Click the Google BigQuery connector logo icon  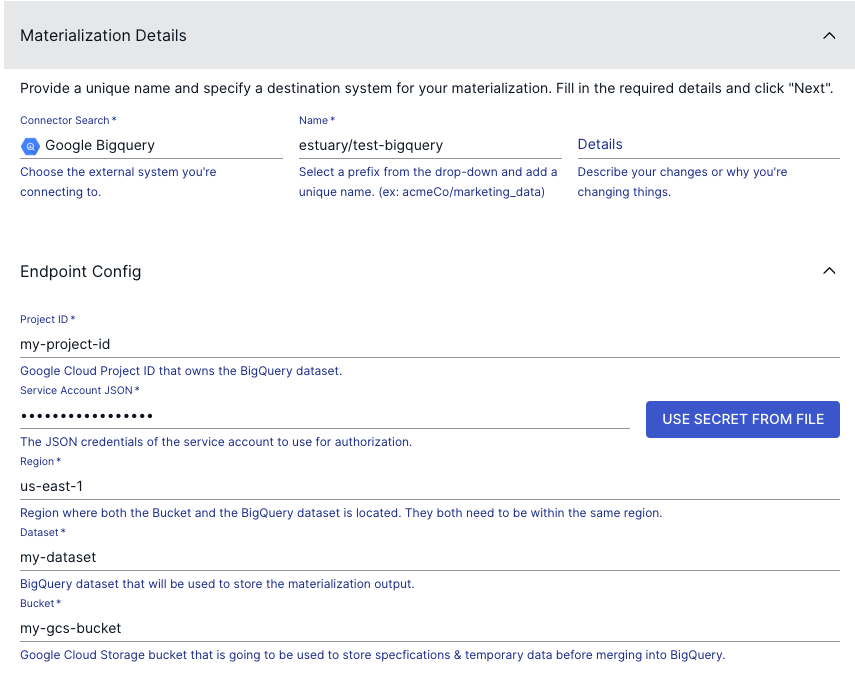[29, 145]
